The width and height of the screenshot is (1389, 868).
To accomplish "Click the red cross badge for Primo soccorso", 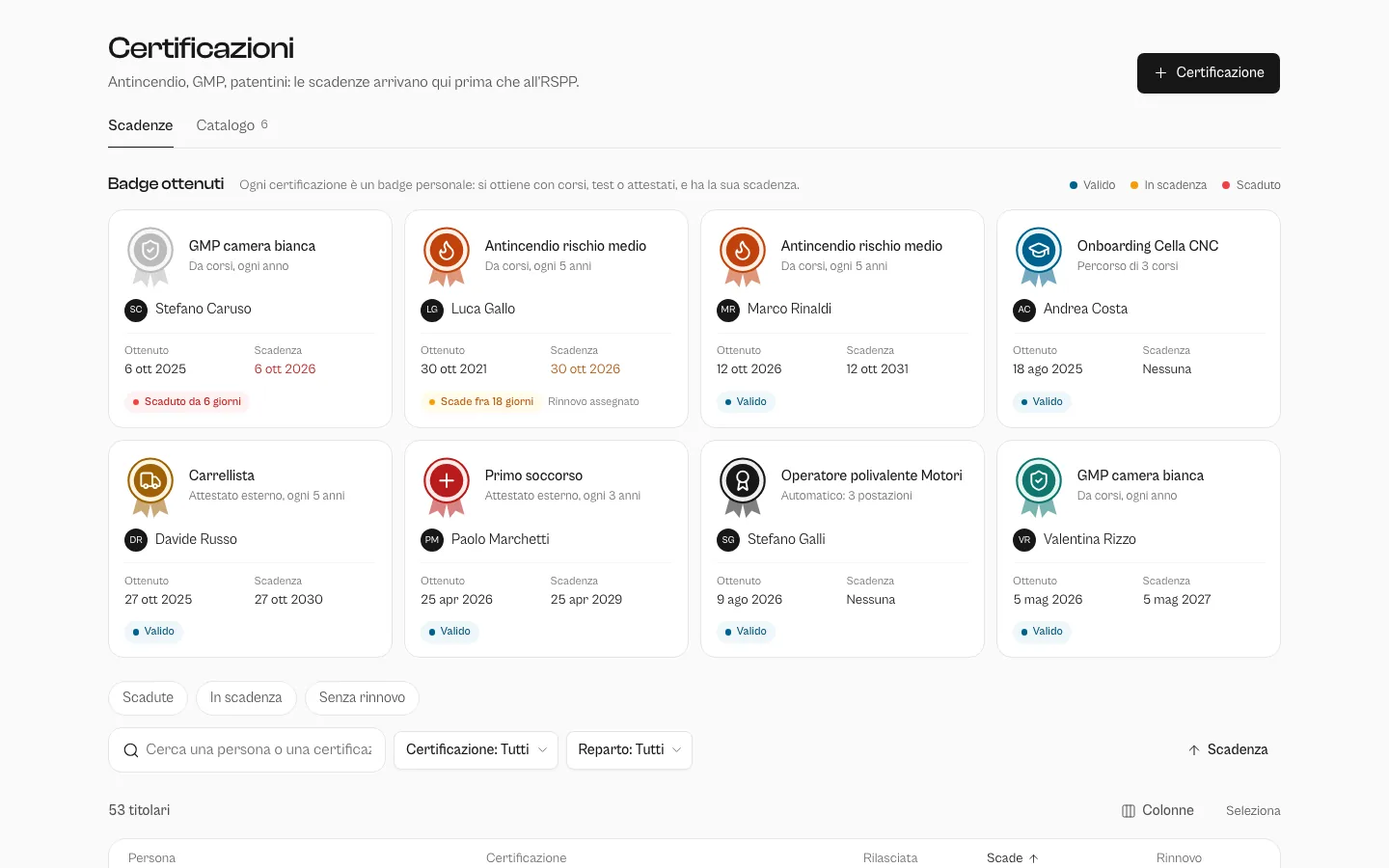I will [447, 486].
